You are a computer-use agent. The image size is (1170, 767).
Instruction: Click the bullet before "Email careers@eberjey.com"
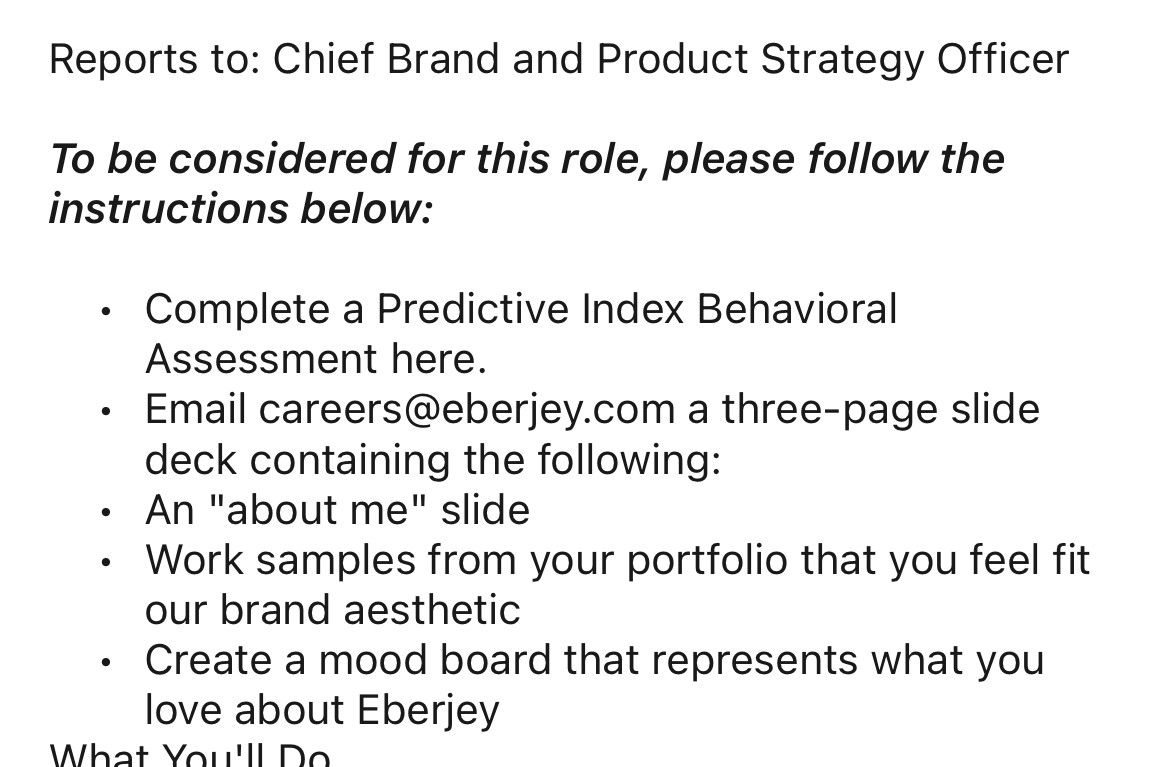[x=107, y=411]
